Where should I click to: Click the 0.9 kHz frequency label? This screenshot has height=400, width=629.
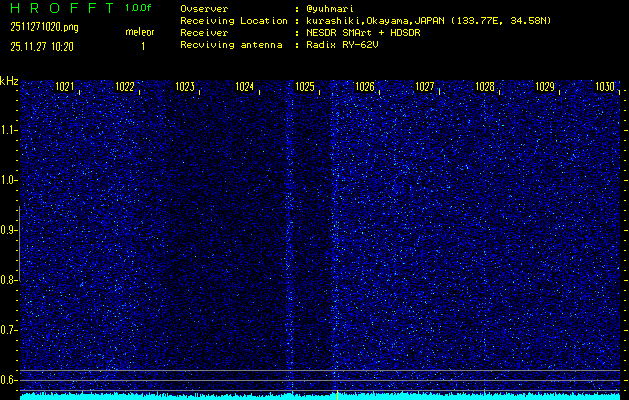(x=7, y=230)
